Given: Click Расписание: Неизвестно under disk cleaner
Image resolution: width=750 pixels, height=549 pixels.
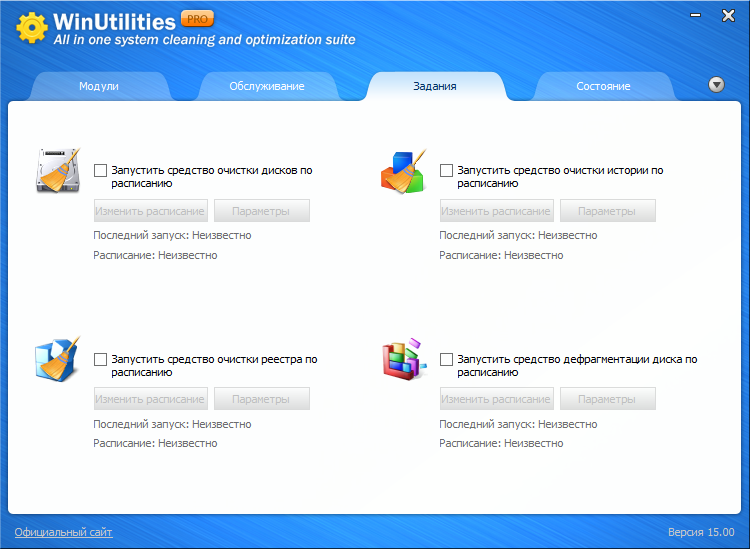Looking at the screenshot, I should (x=155, y=255).
